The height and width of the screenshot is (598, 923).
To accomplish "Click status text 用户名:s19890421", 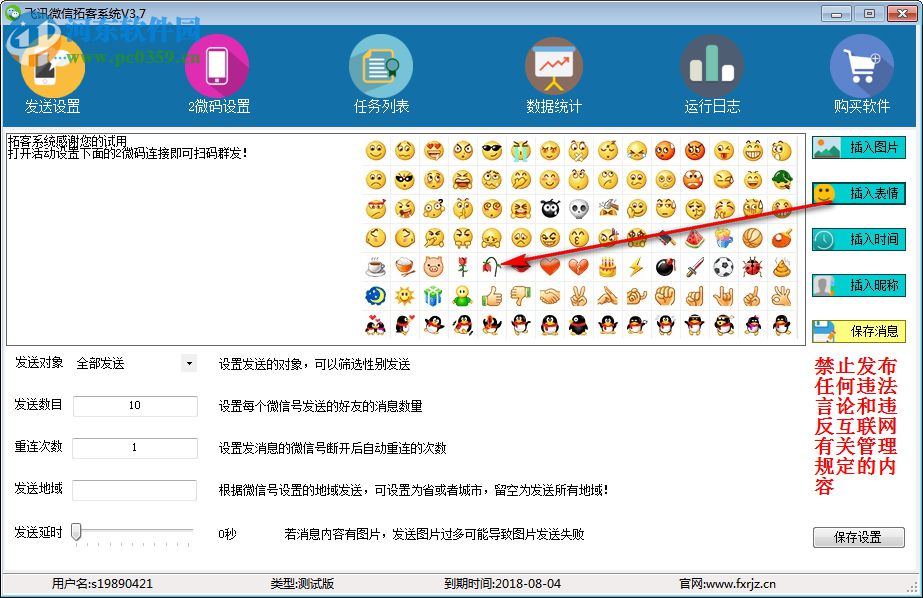I will click(x=102, y=583).
